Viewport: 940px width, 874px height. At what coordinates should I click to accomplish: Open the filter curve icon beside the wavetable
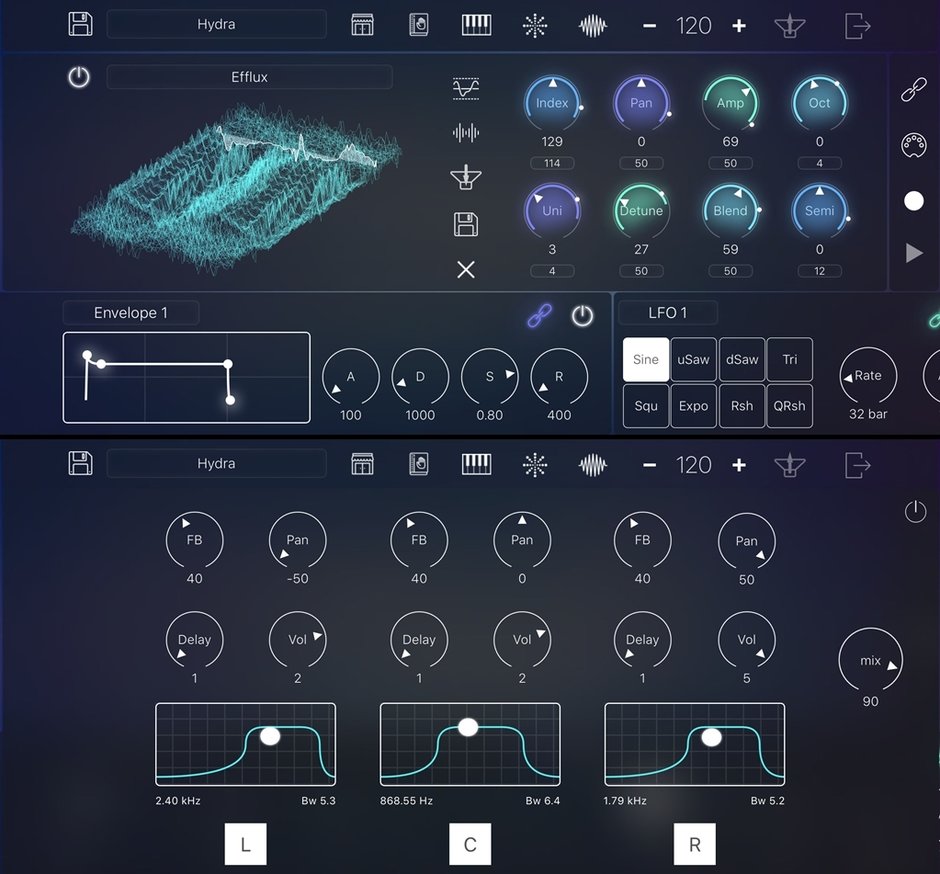pyautogui.click(x=465, y=88)
